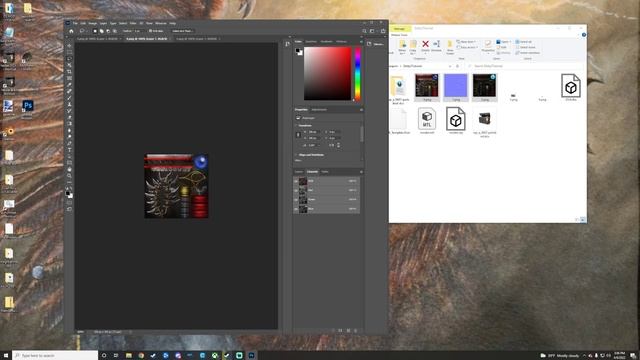Click Rename icon in Explorer ribbon

click(436, 44)
